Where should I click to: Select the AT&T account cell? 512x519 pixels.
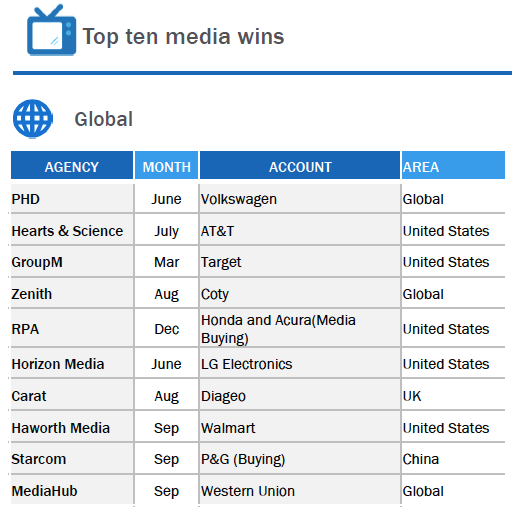[x=300, y=231]
